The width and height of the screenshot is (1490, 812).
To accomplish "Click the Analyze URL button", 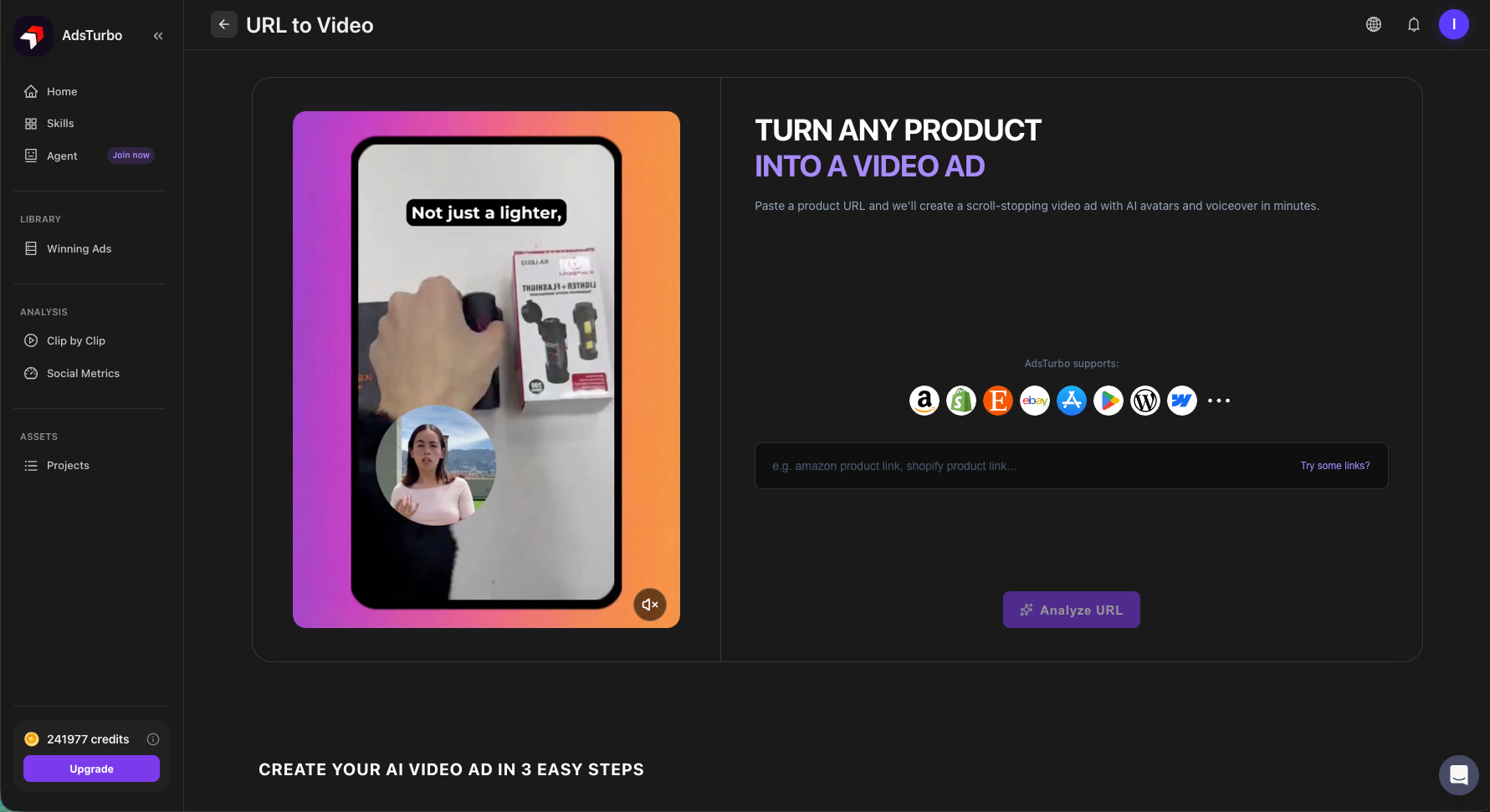I will pos(1071,610).
